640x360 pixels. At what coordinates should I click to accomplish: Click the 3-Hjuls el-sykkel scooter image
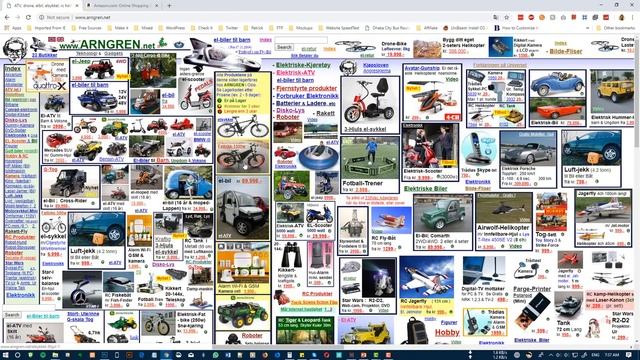click(370, 101)
